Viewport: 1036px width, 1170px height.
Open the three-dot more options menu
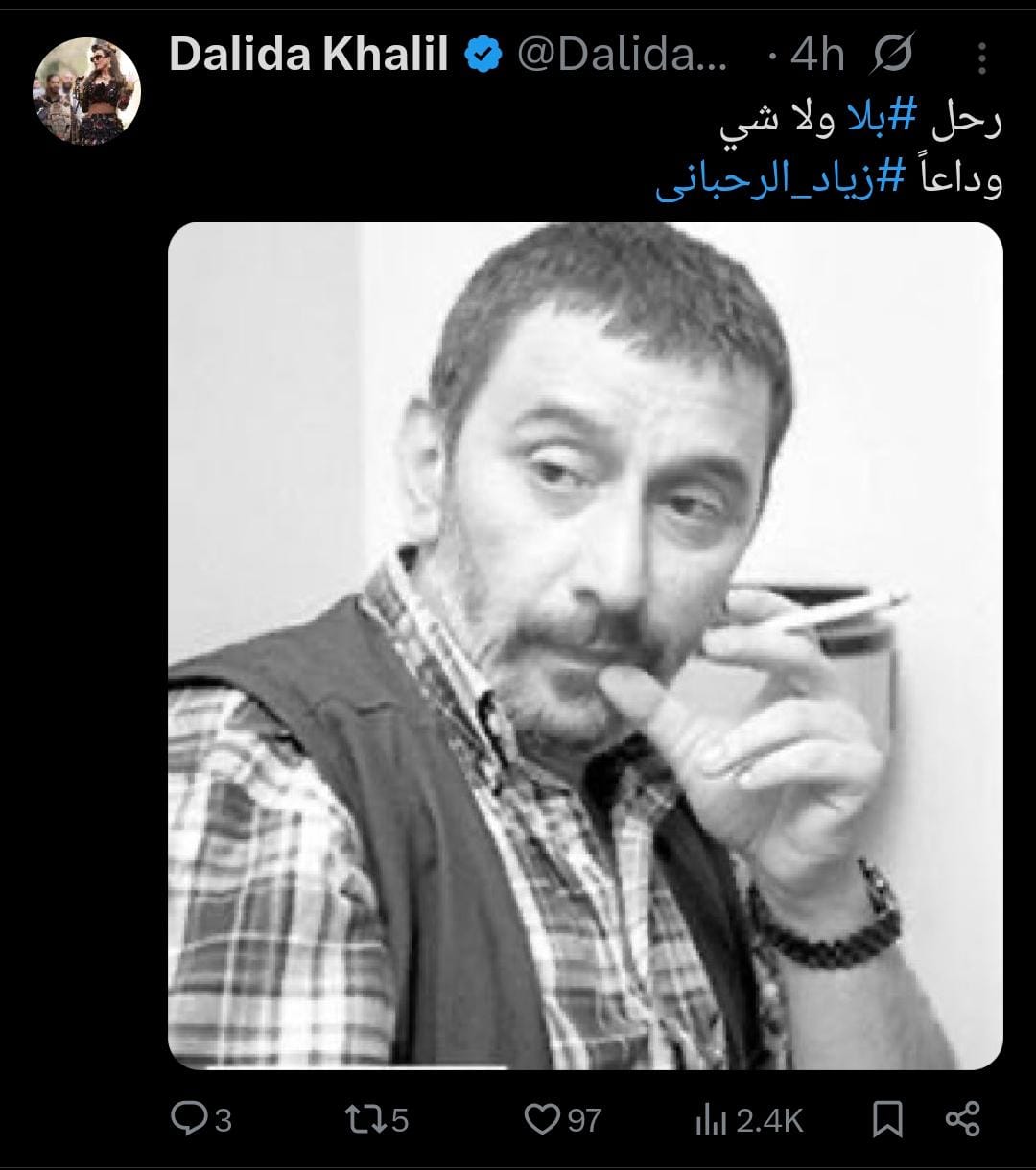tap(981, 58)
